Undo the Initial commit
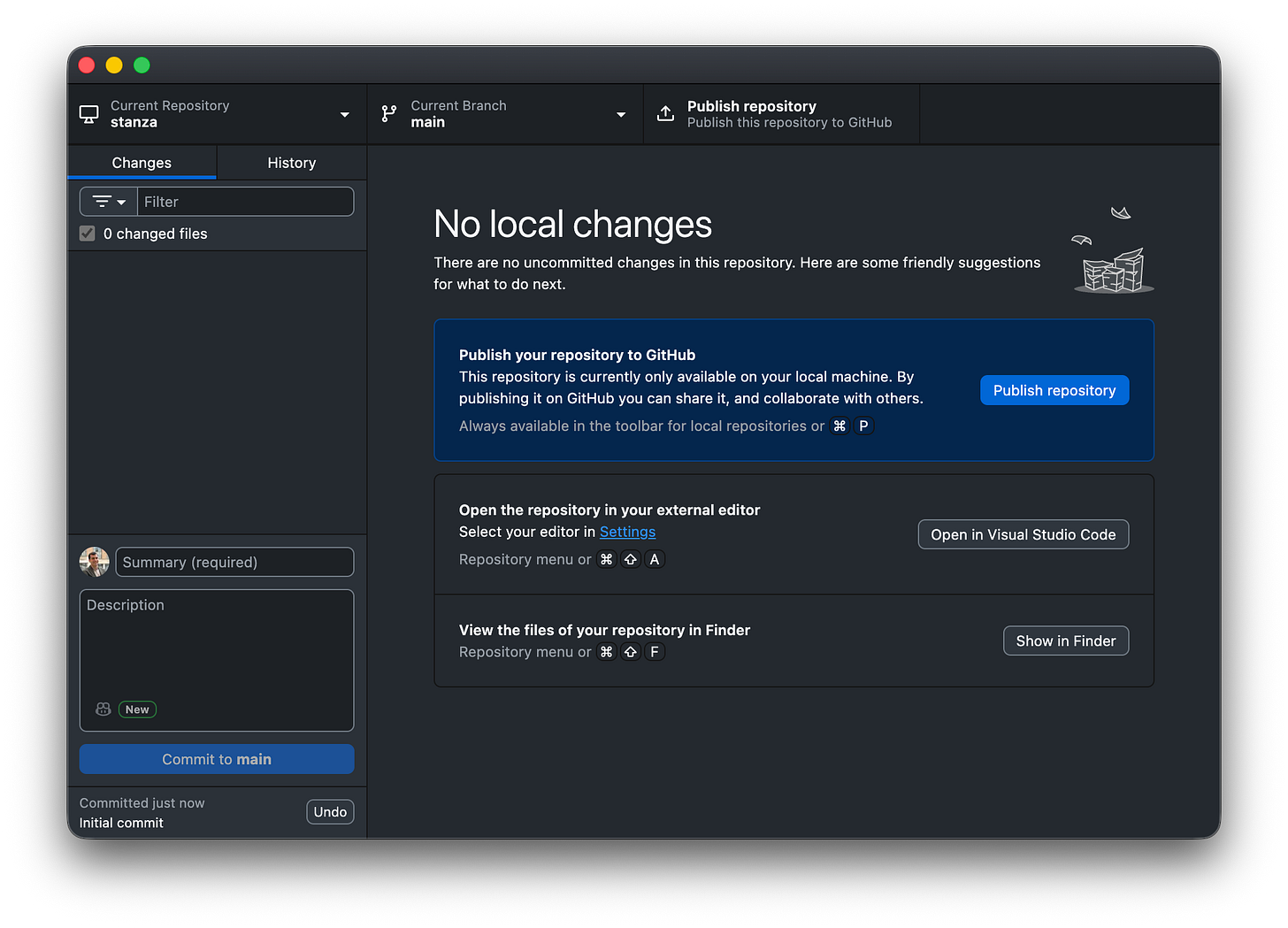 pyautogui.click(x=329, y=811)
